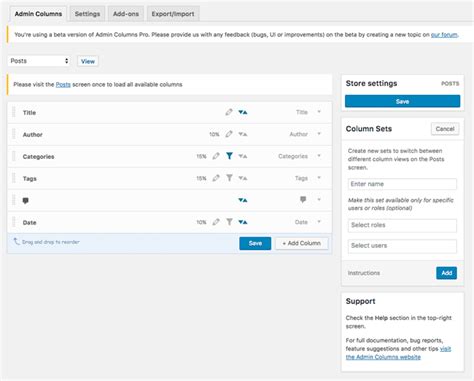Open the Add-ons tab
The height and width of the screenshot is (381, 474).
126,14
